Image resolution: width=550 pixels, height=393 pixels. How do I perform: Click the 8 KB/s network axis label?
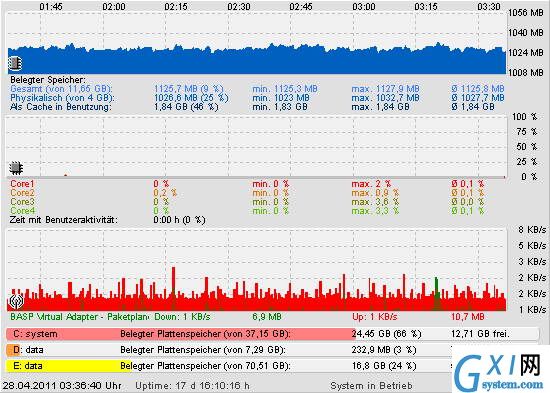532,229
